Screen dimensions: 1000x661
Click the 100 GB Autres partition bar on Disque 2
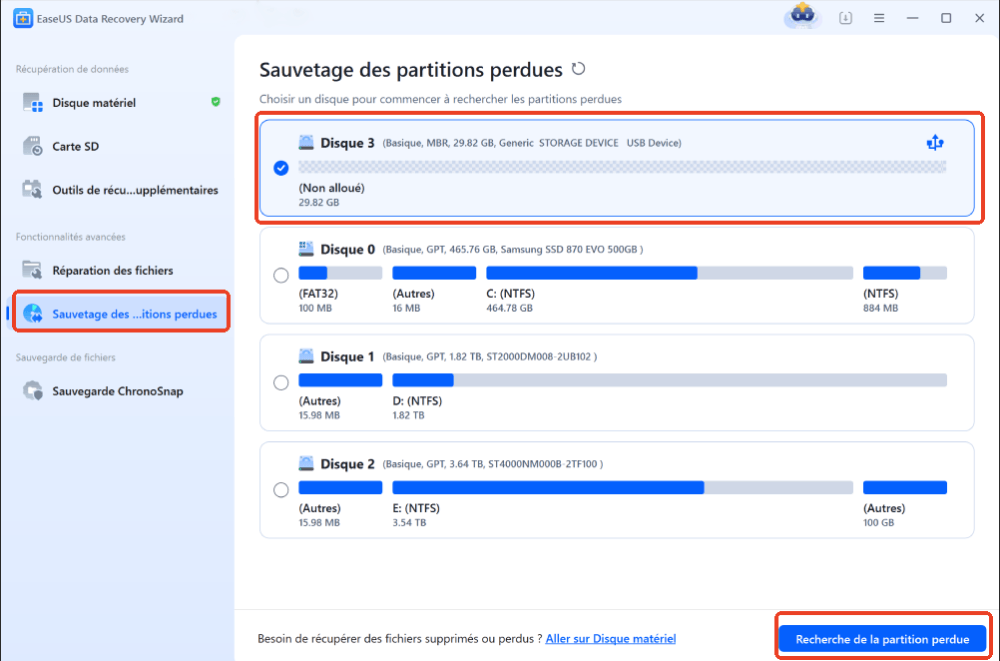[905, 487]
